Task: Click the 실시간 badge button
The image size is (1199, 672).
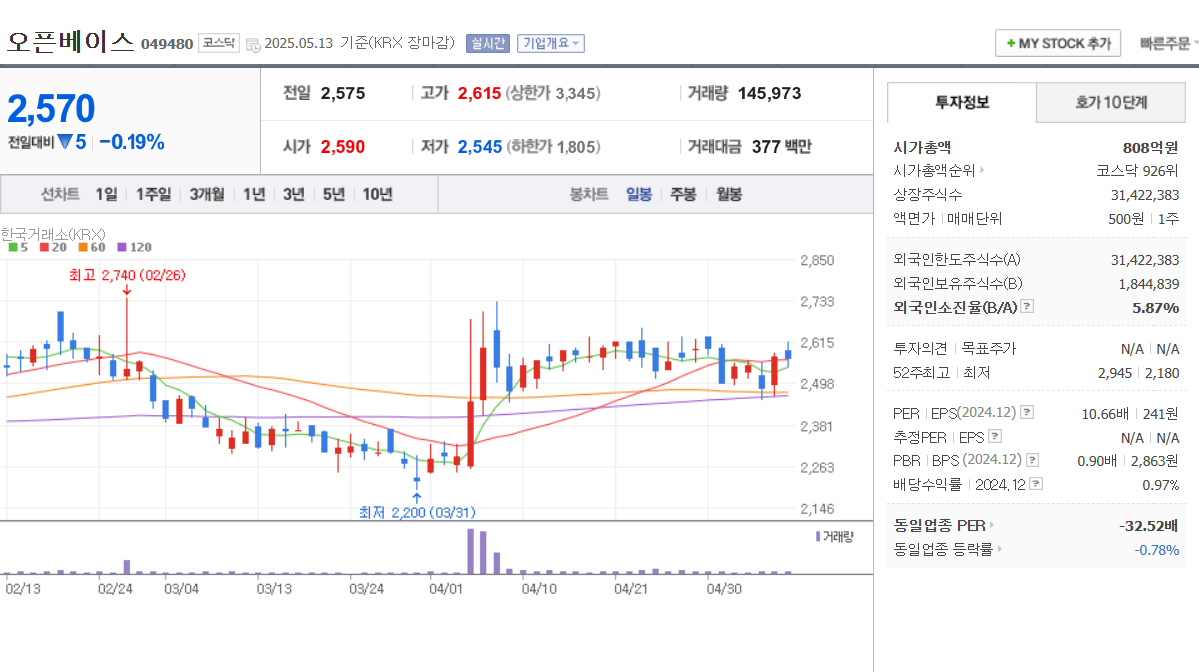Action: (x=488, y=44)
